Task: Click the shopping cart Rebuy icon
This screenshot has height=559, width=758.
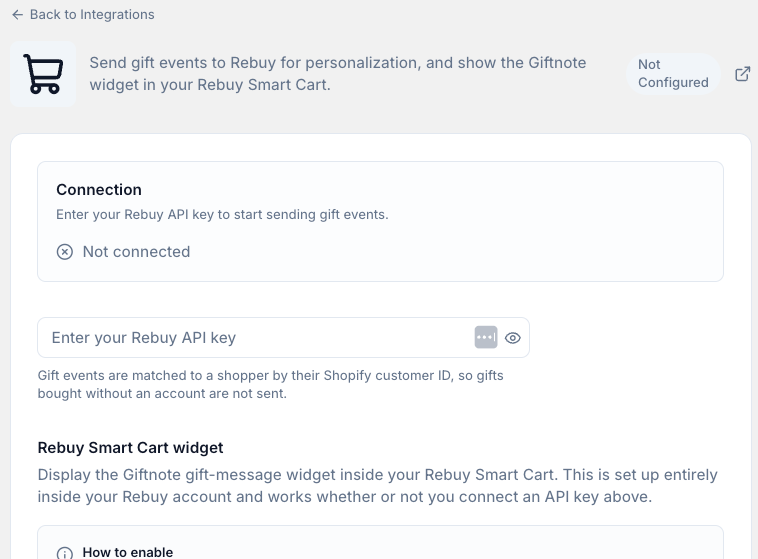Action: tap(43, 74)
